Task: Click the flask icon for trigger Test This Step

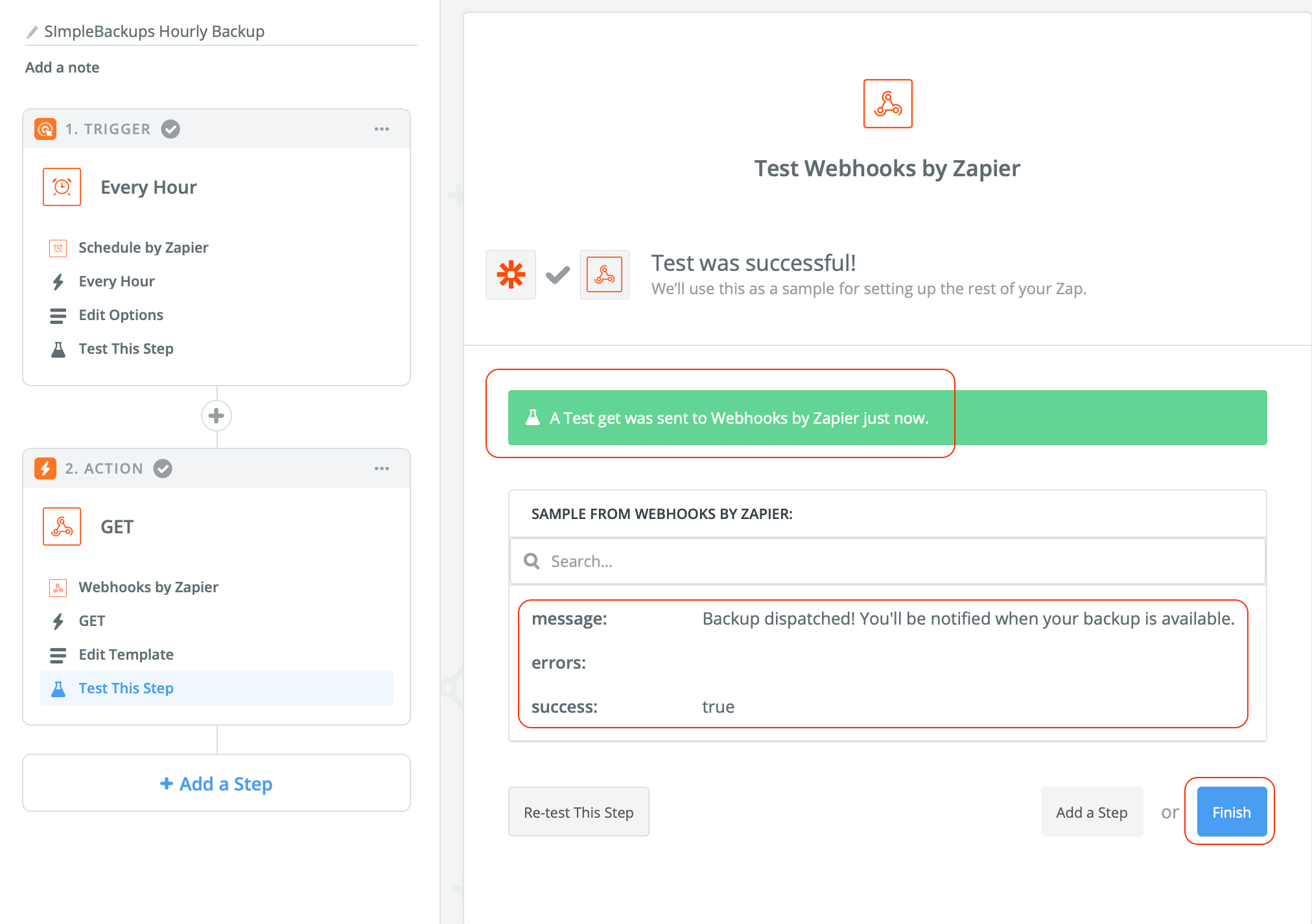Action: click(59, 349)
